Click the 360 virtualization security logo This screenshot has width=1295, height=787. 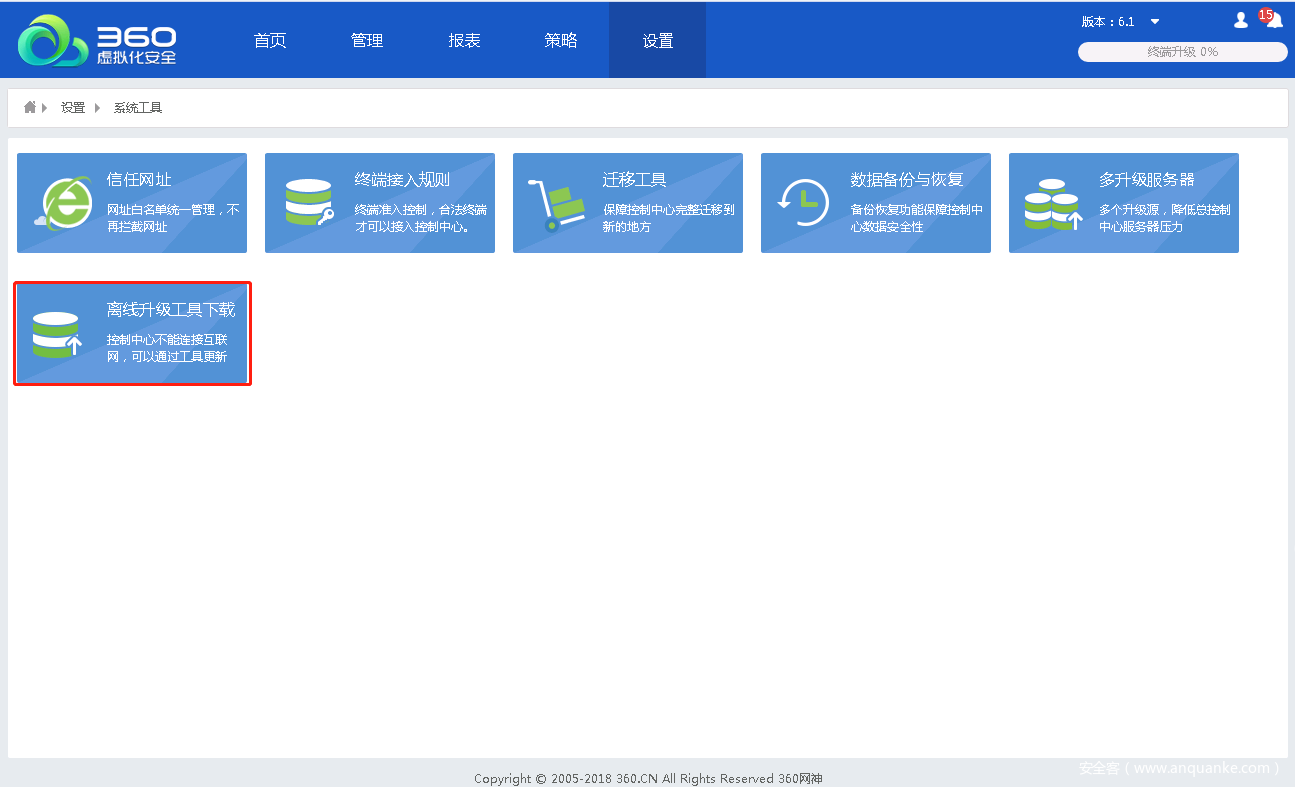click(97, 42)
